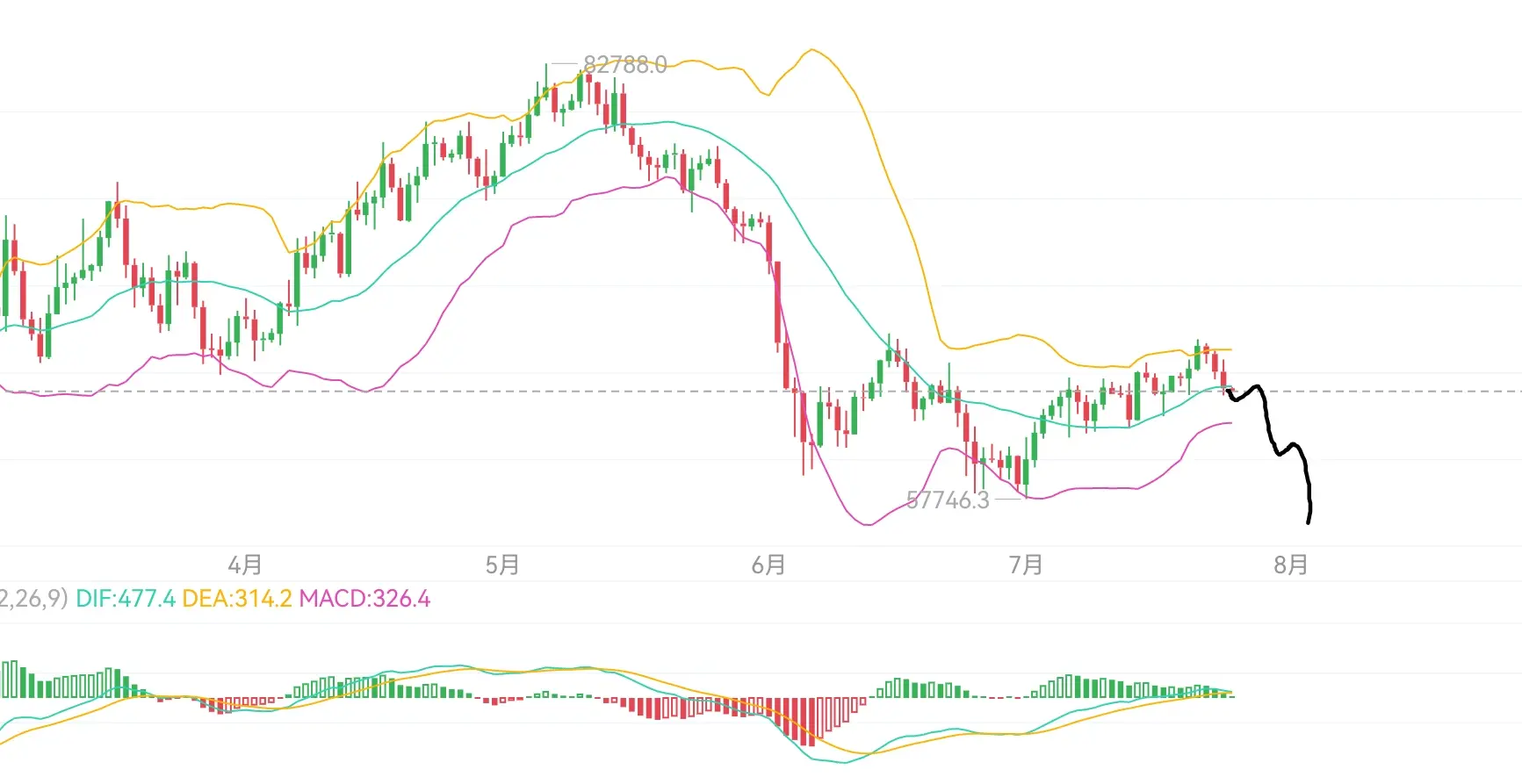Viewport: 1522px width, 784px height.
Task: Click the lowest point of pink lower band
Action: click(x=867, y=524)
